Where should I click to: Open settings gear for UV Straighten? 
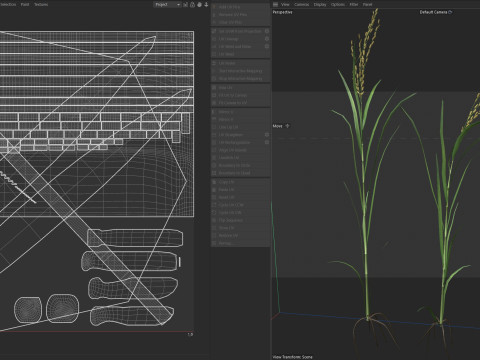(267, 135)
